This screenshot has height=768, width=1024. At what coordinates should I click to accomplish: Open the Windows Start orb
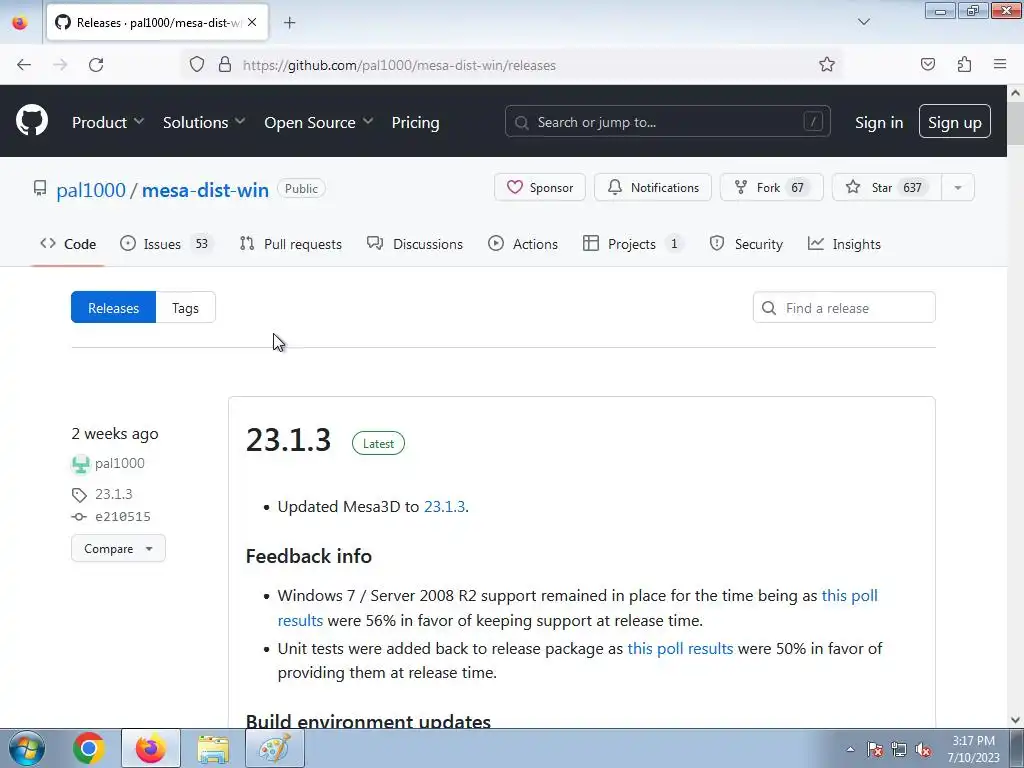(x=27, y=748)
